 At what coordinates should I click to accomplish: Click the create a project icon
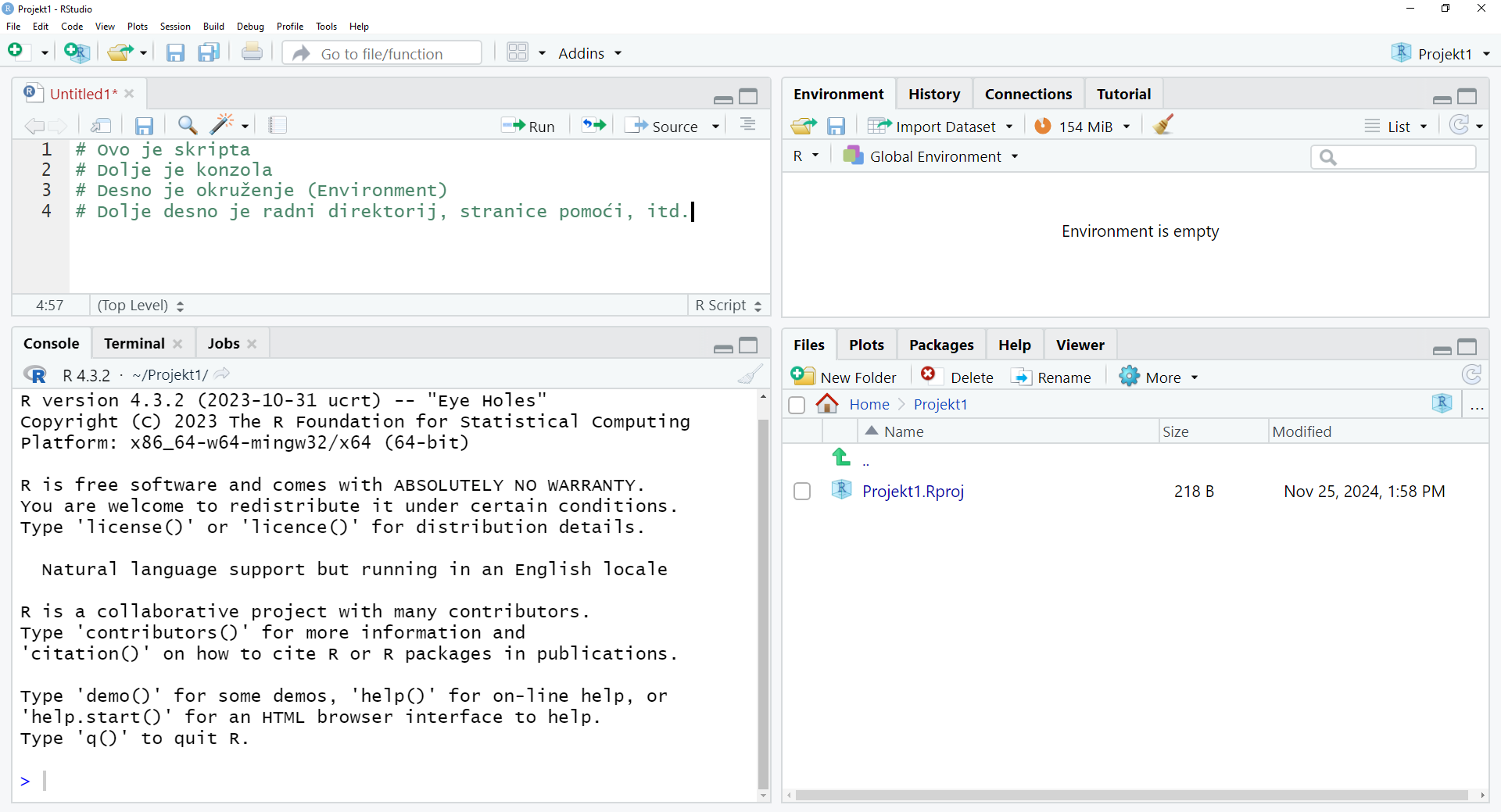click(x=77, y=53)
